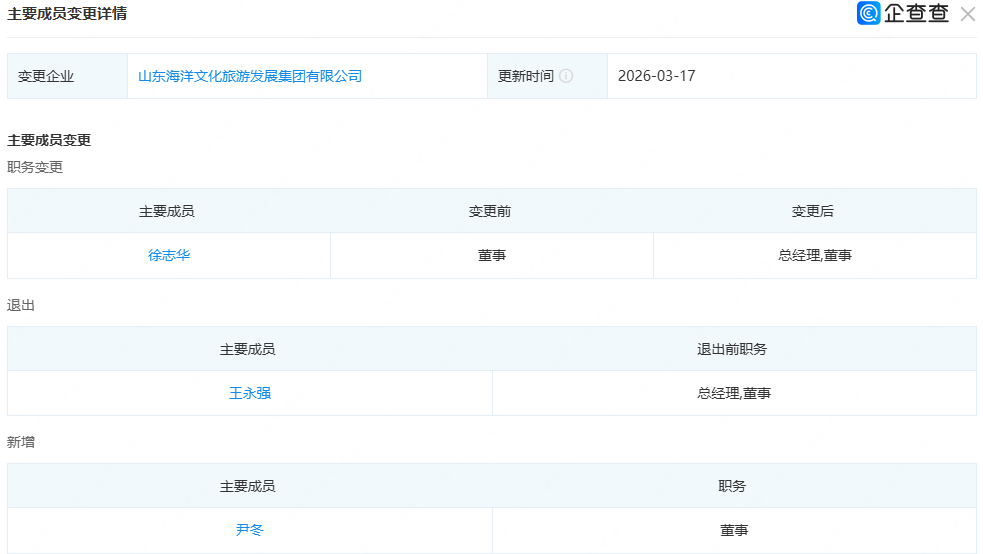
Task: Close the member change details dialog
Action: tap(967, 14)
